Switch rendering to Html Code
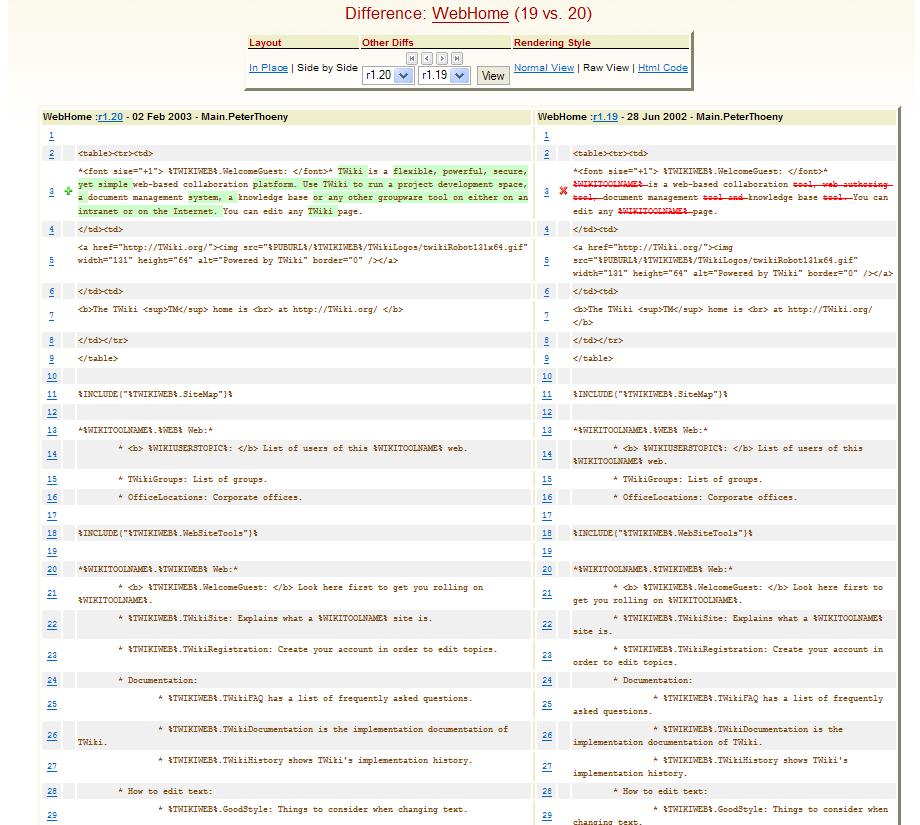This screenshot has width=920, height=825. [x=663, y=68]
